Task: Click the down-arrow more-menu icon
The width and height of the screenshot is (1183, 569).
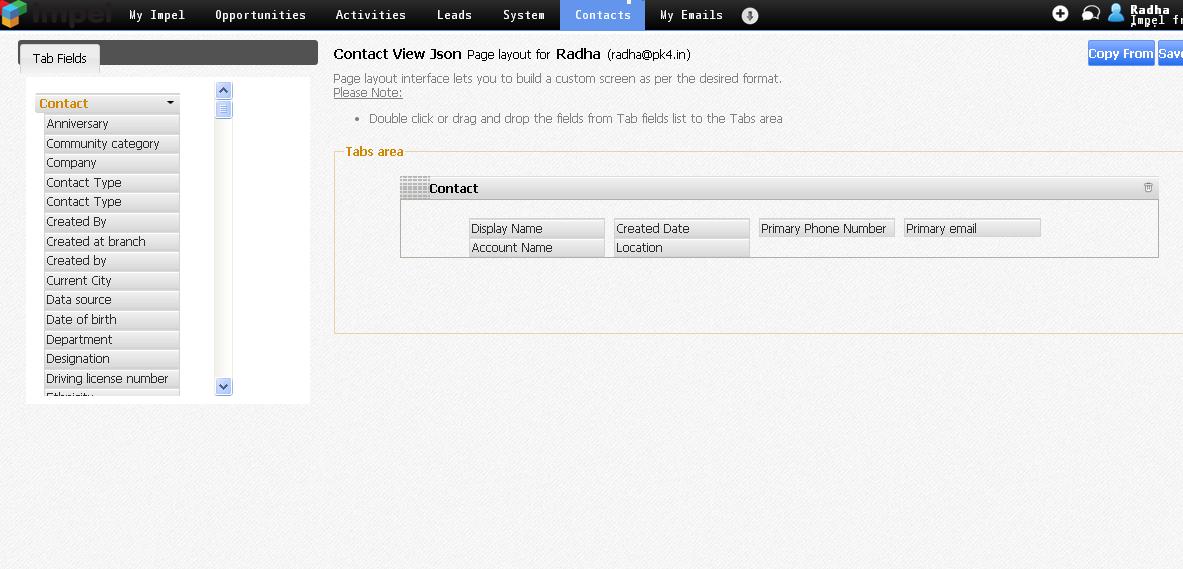Action: (x=750, y=16)
